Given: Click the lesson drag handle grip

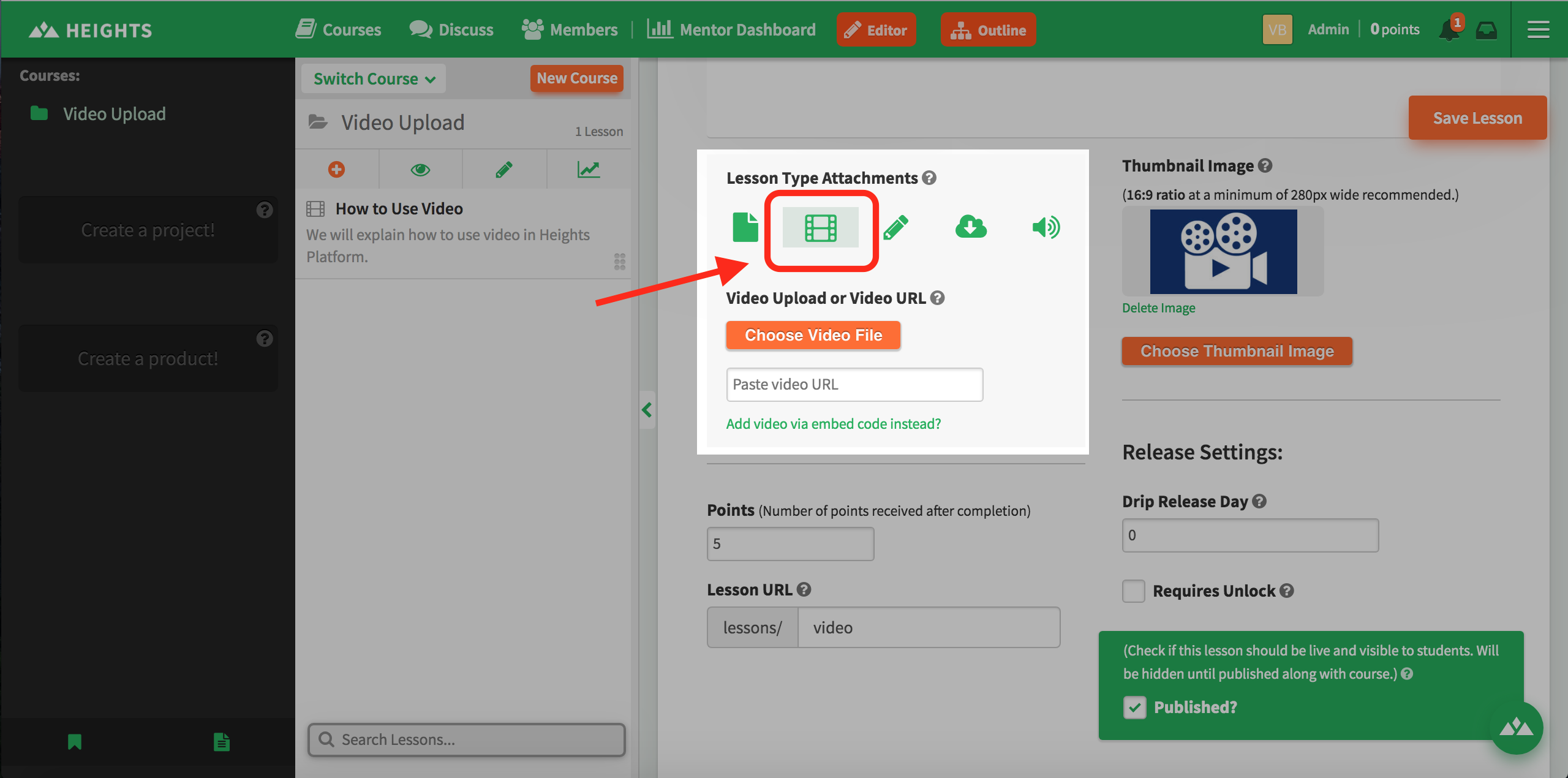Looking at the screenshot, I should tap(620, 262).
